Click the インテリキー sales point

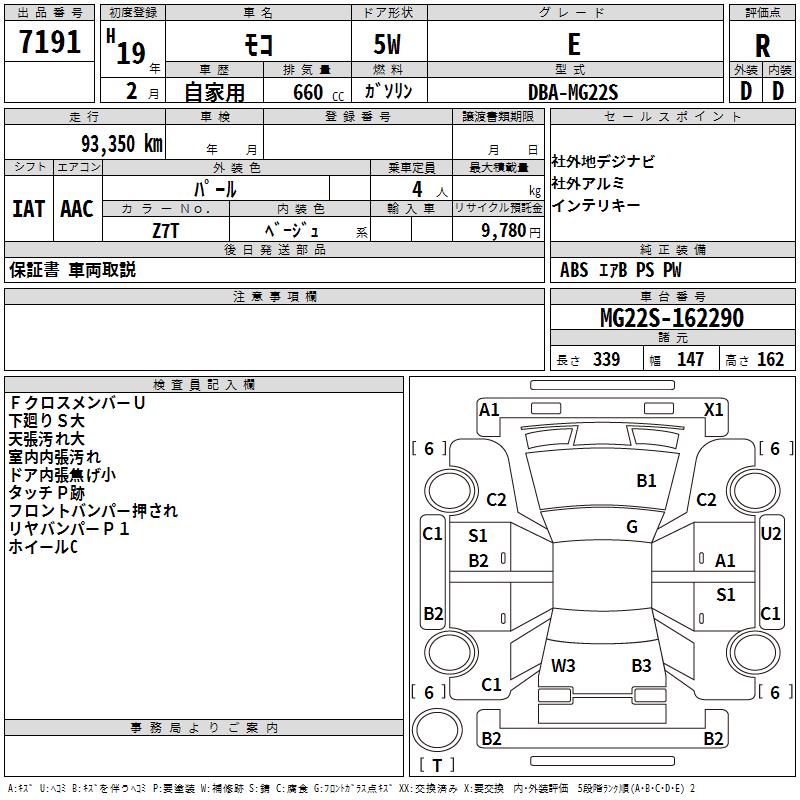pos(595,205)
